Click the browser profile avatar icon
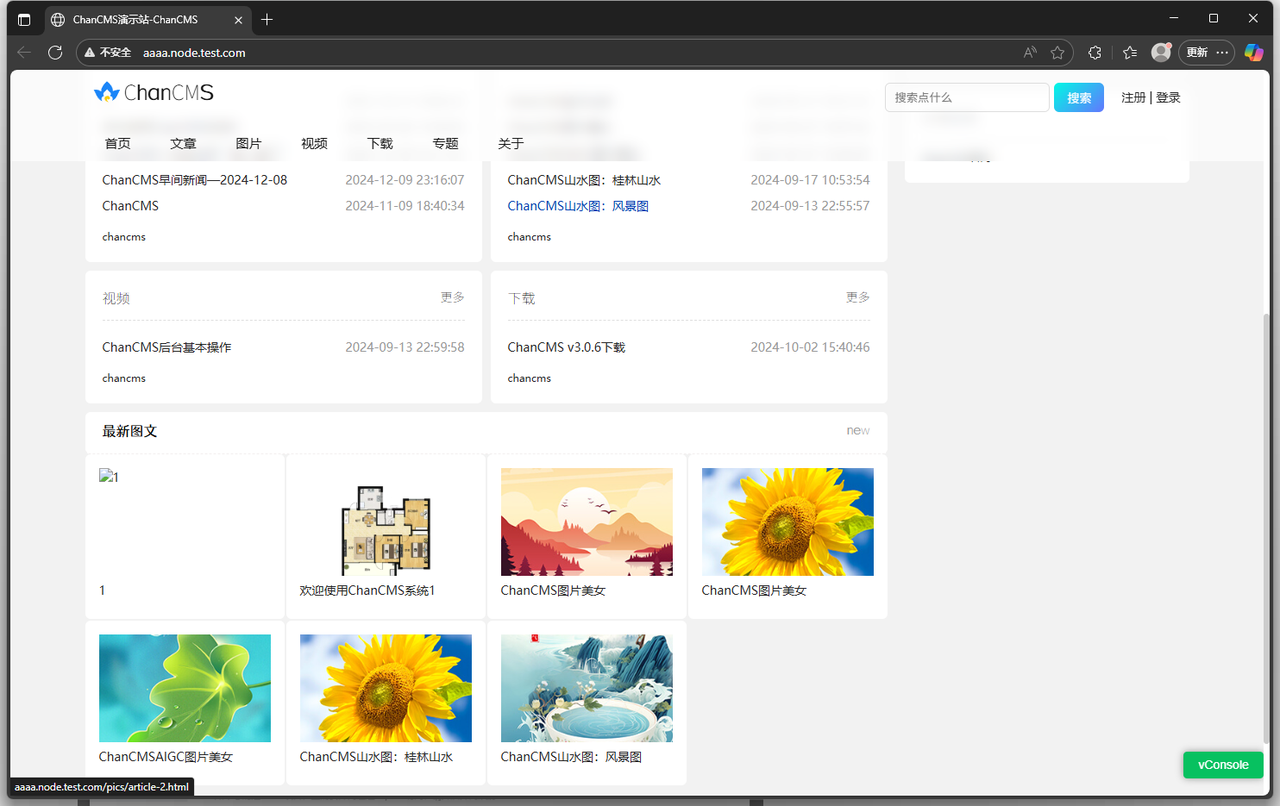The width and height of the screenshot is (1280, 806). [x=1161, y=52]
